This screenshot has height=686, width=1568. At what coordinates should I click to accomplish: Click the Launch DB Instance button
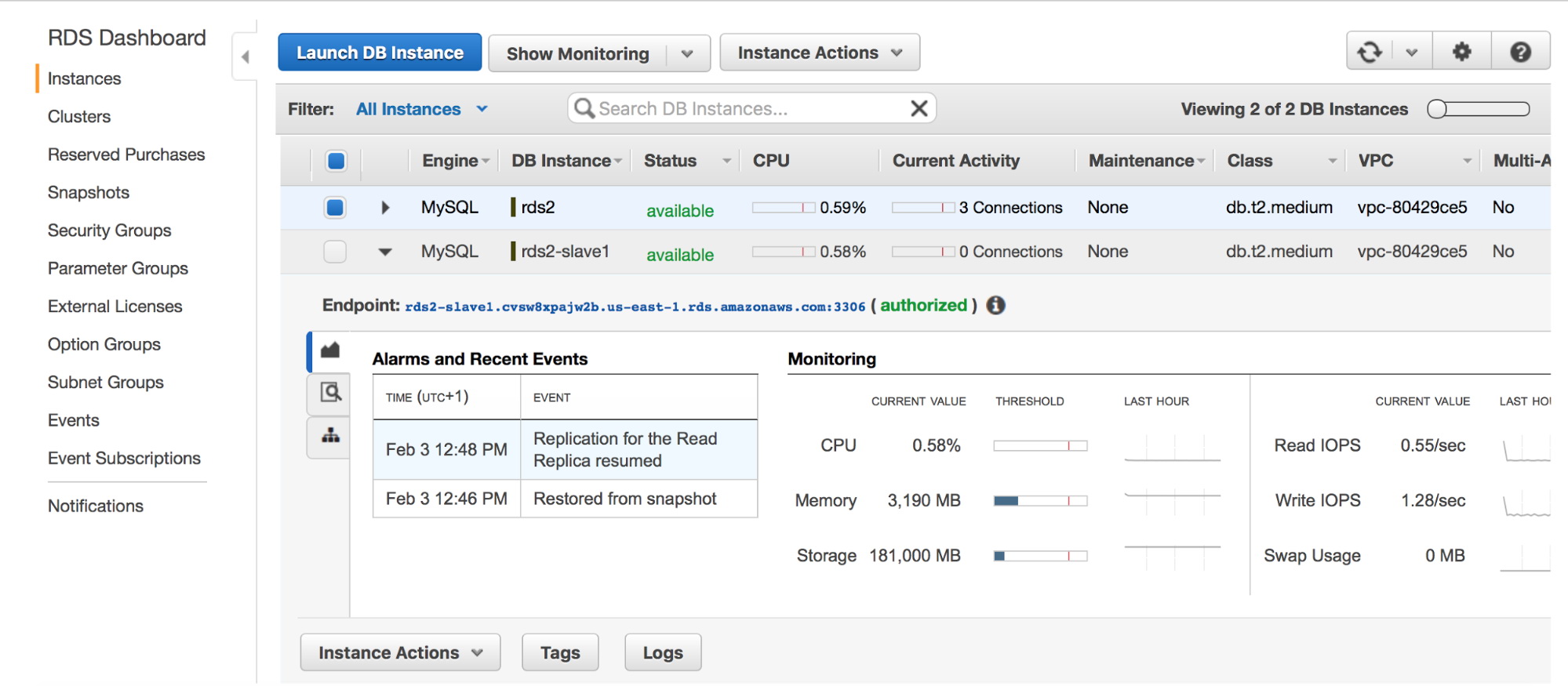[x=380, y=53]
